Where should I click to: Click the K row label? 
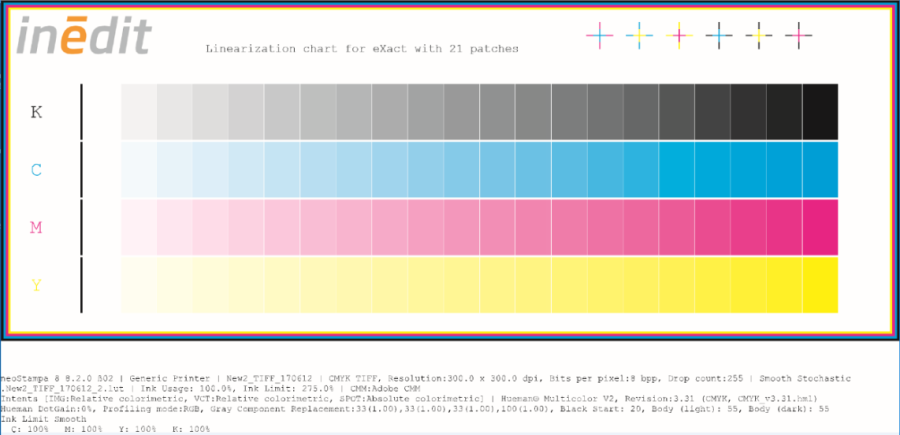[36, 112]
